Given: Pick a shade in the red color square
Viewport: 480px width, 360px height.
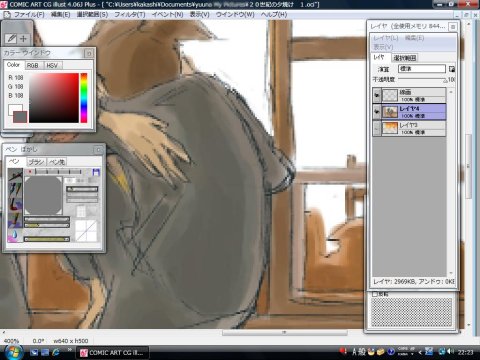Looking at the screenshot, I should tap(54, 98).
